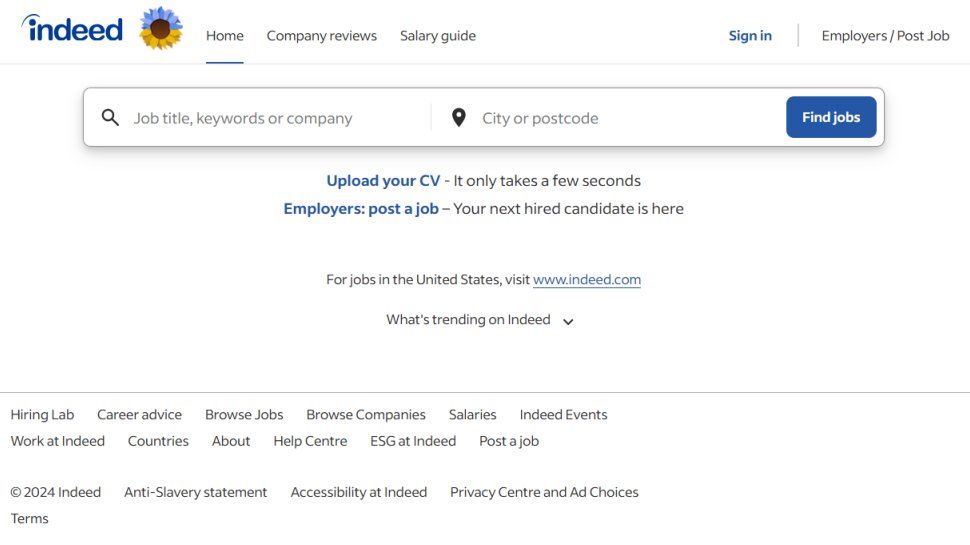This screenshot has width=970, height=545.
Task: Click Sign in link
Action: [x=750, y=36]
